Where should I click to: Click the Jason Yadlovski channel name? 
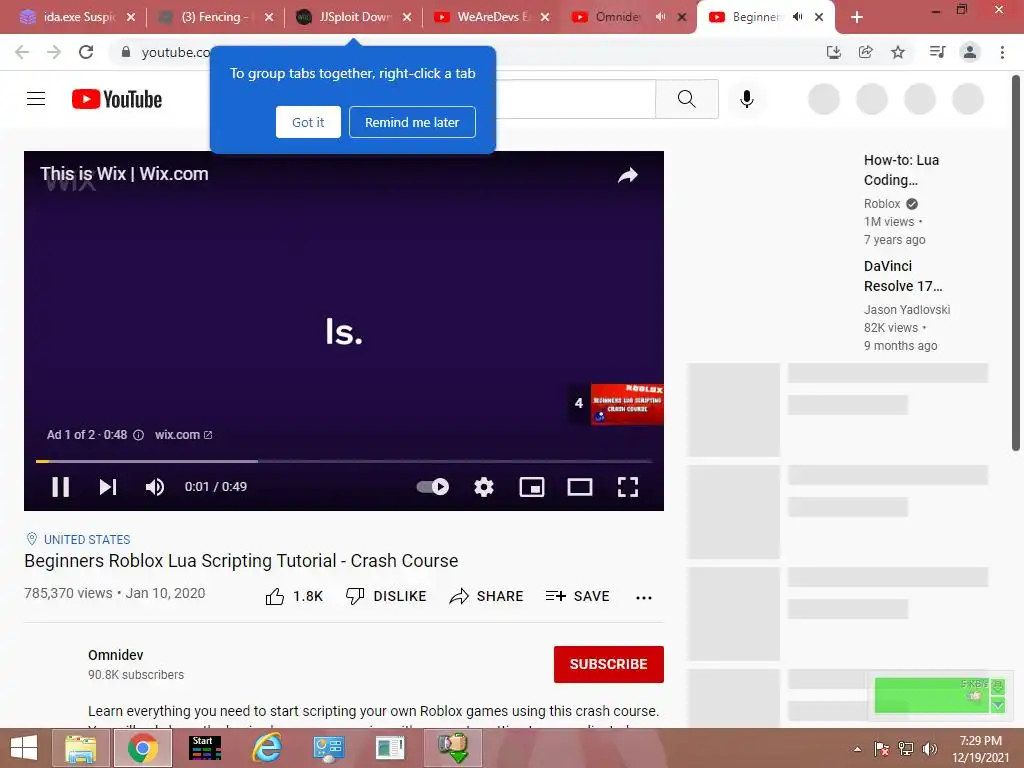907,310
